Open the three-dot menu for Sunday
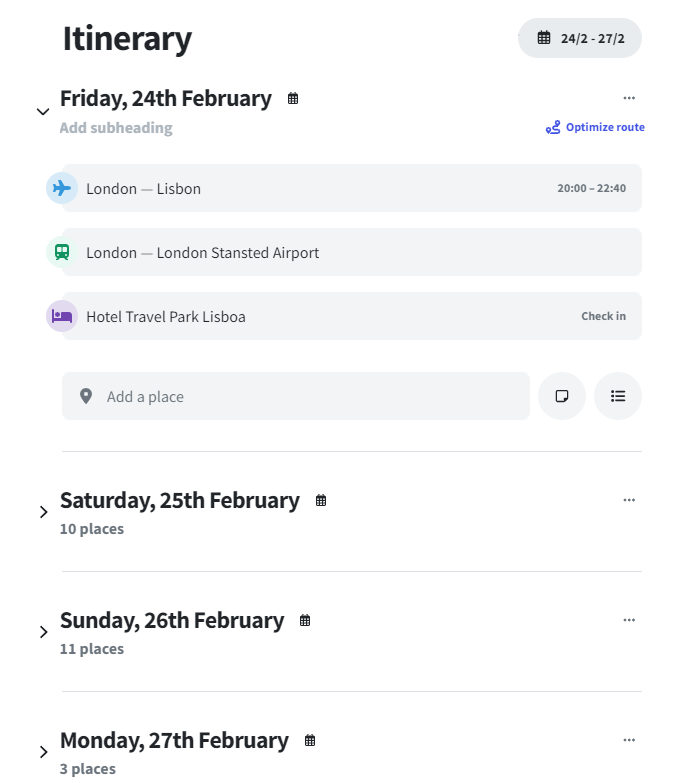Screen dimensions: 683x783 pyautogui.click(x=629, y=620)
